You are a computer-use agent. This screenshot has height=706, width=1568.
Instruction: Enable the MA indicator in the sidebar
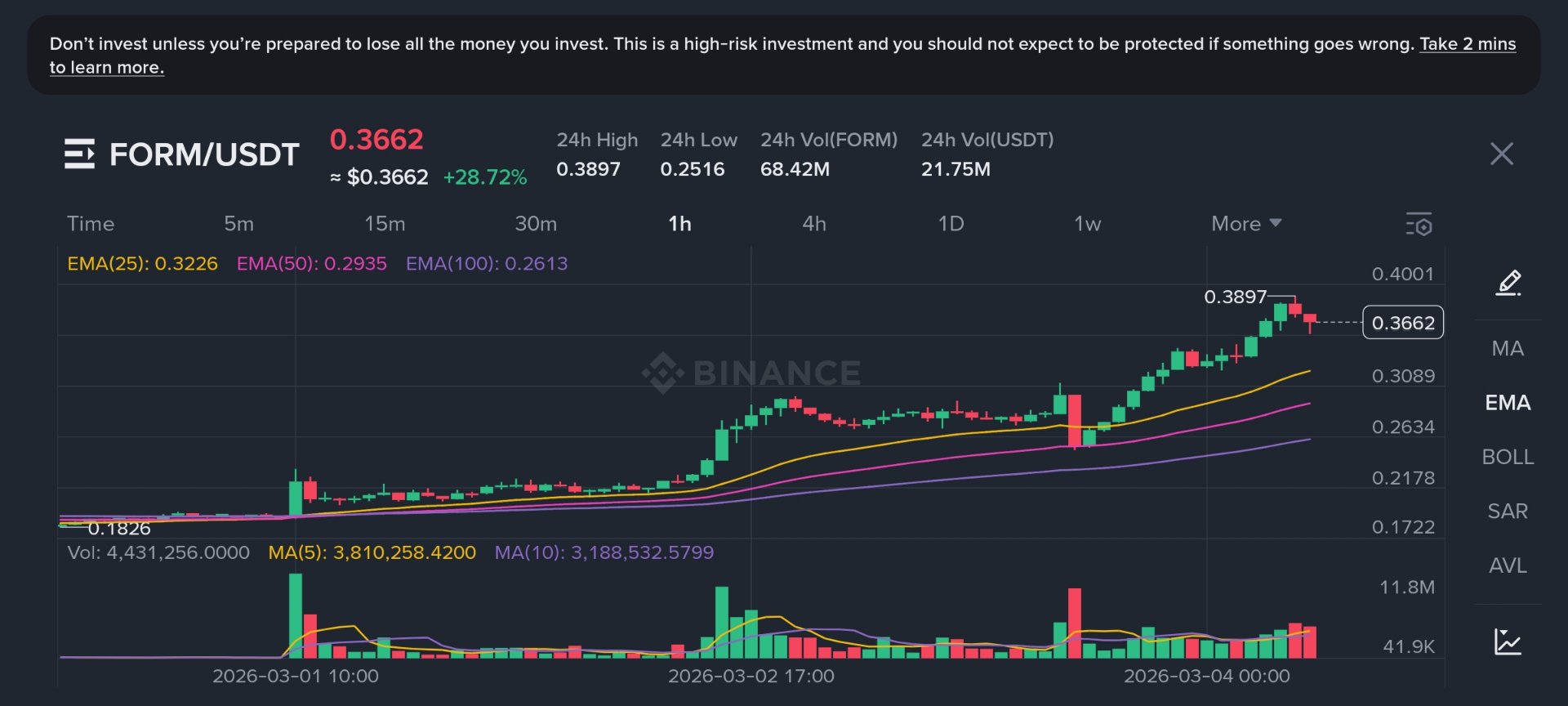pos(1508,348)
